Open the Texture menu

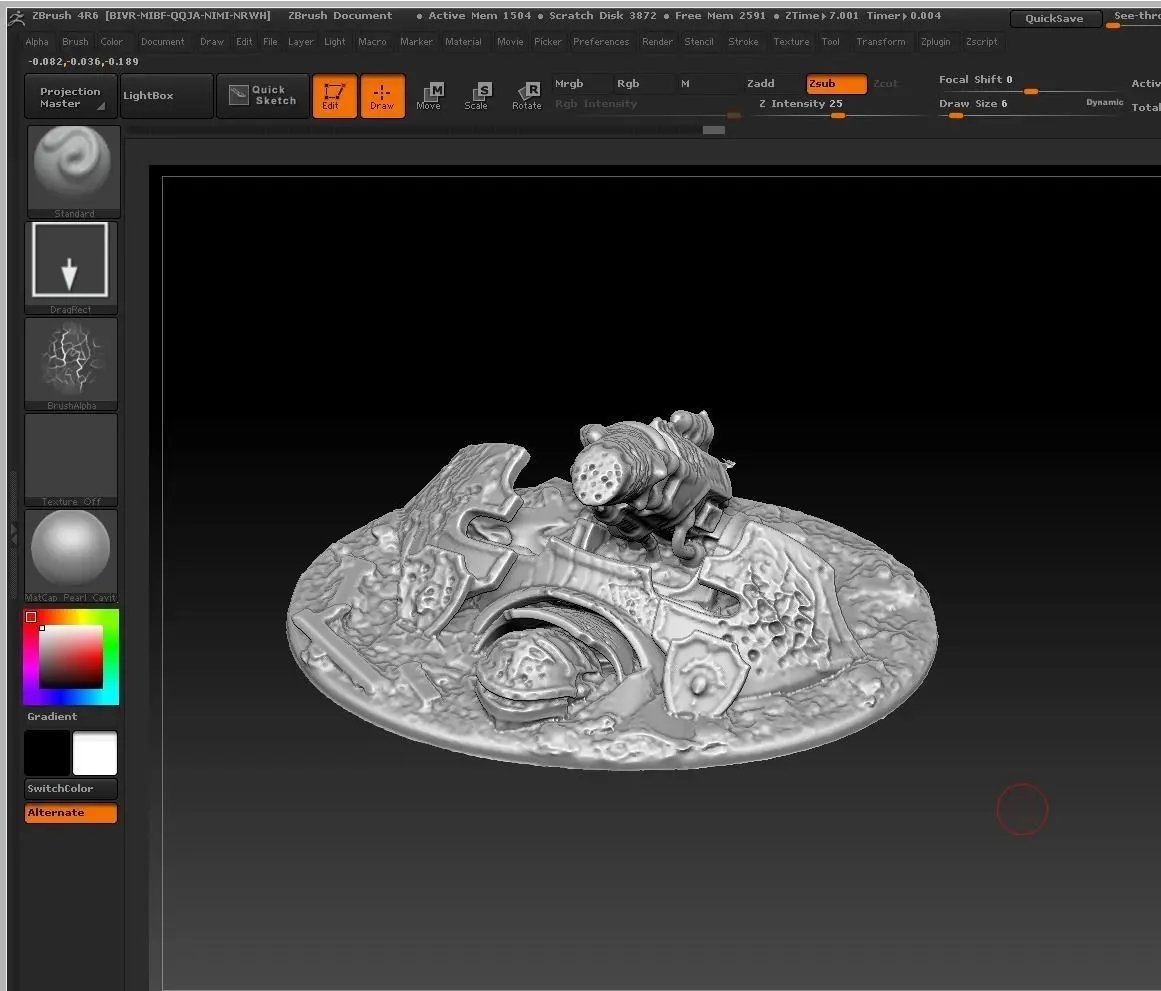(x=792, y=42)
